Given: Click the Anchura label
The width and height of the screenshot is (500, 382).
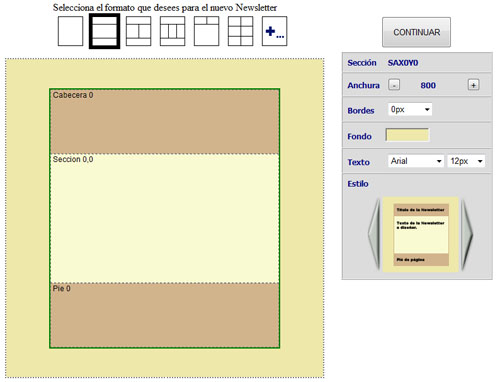Looking at the screenshot, I should pyautogui.click(x=363, y=85).
